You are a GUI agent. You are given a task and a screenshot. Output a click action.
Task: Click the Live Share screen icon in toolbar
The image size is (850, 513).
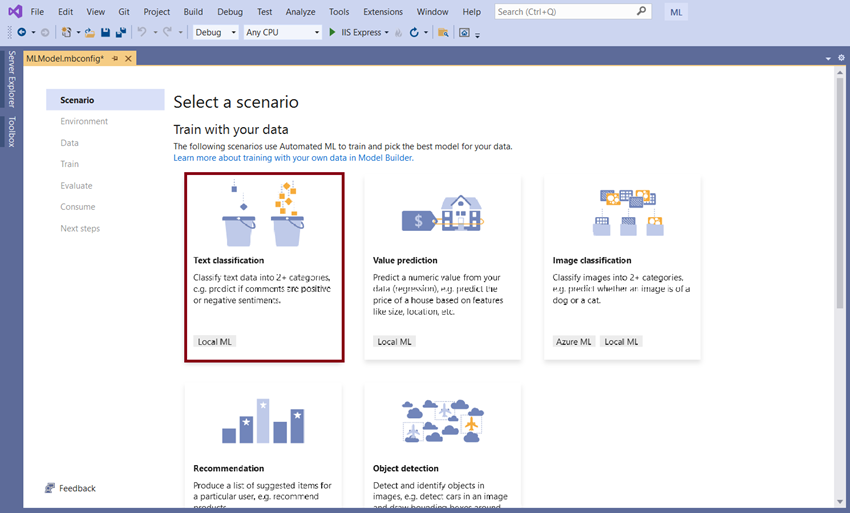click(465, 33)
